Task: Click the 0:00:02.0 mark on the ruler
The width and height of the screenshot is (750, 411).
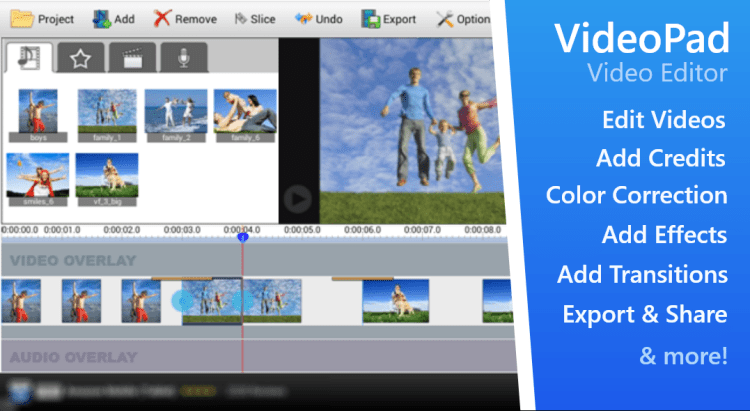Action: (x=121, y=230)
